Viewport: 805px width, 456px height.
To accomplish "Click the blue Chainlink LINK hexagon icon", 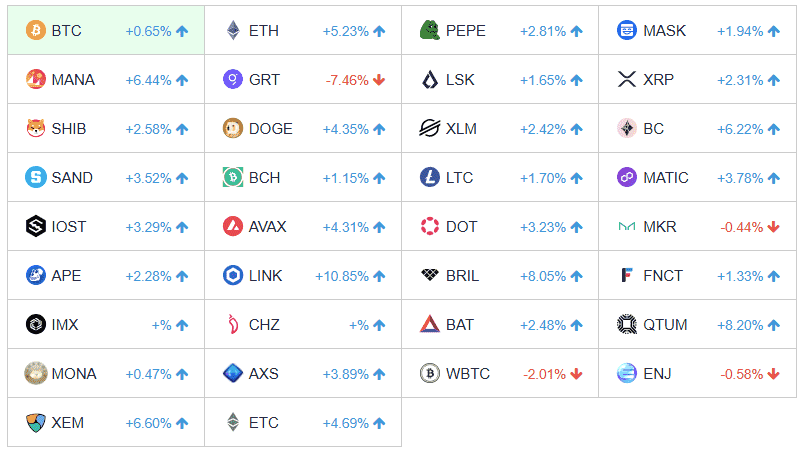I will click(x=233, y=275).
